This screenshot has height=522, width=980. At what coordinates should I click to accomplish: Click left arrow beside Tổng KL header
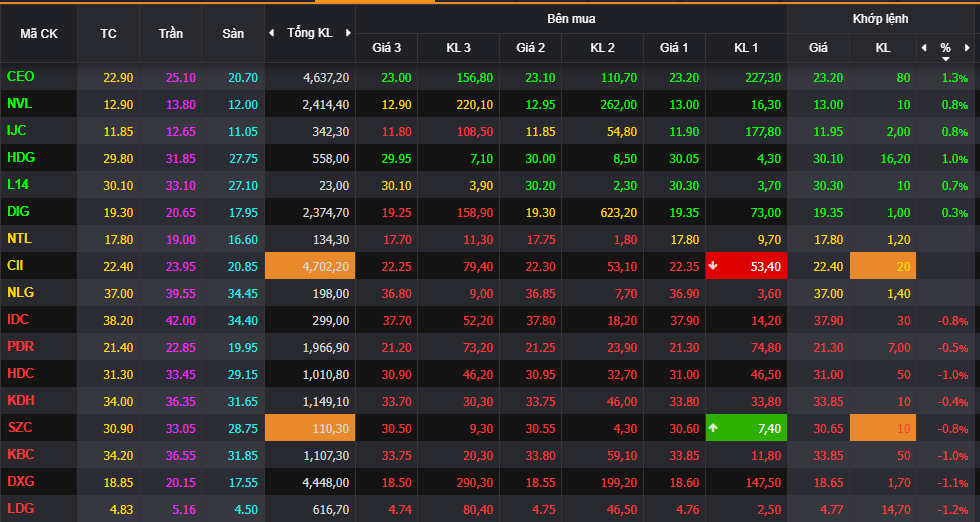pos(271,33)
